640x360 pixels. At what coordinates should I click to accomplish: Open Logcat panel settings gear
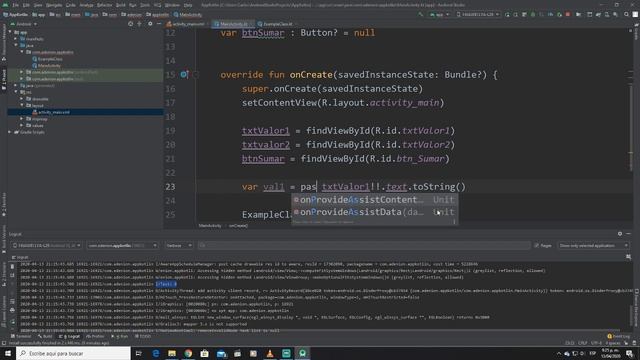pos(620,234)
